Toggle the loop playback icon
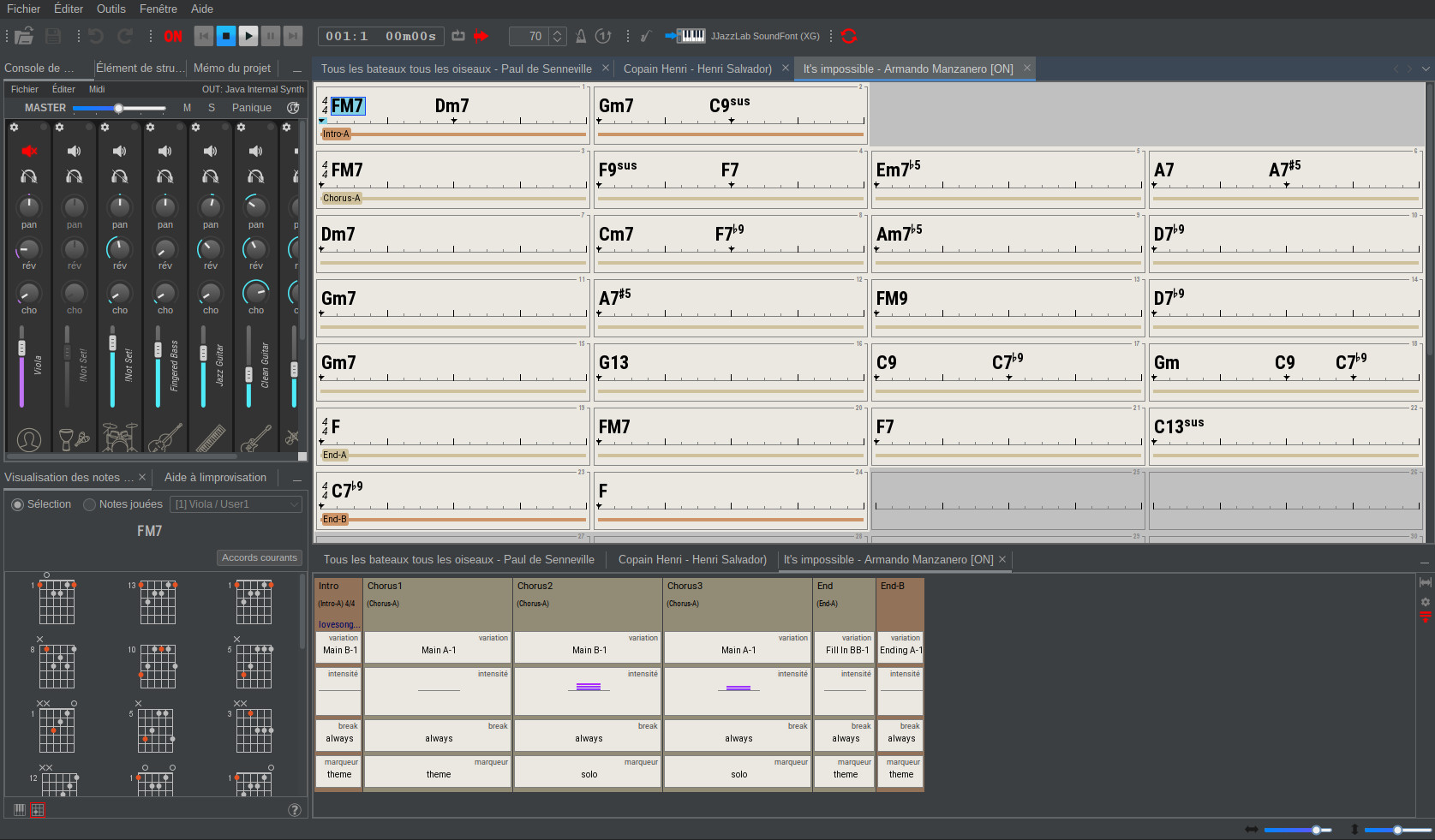This screenshot has width=1435, height=840. [458, 36]
